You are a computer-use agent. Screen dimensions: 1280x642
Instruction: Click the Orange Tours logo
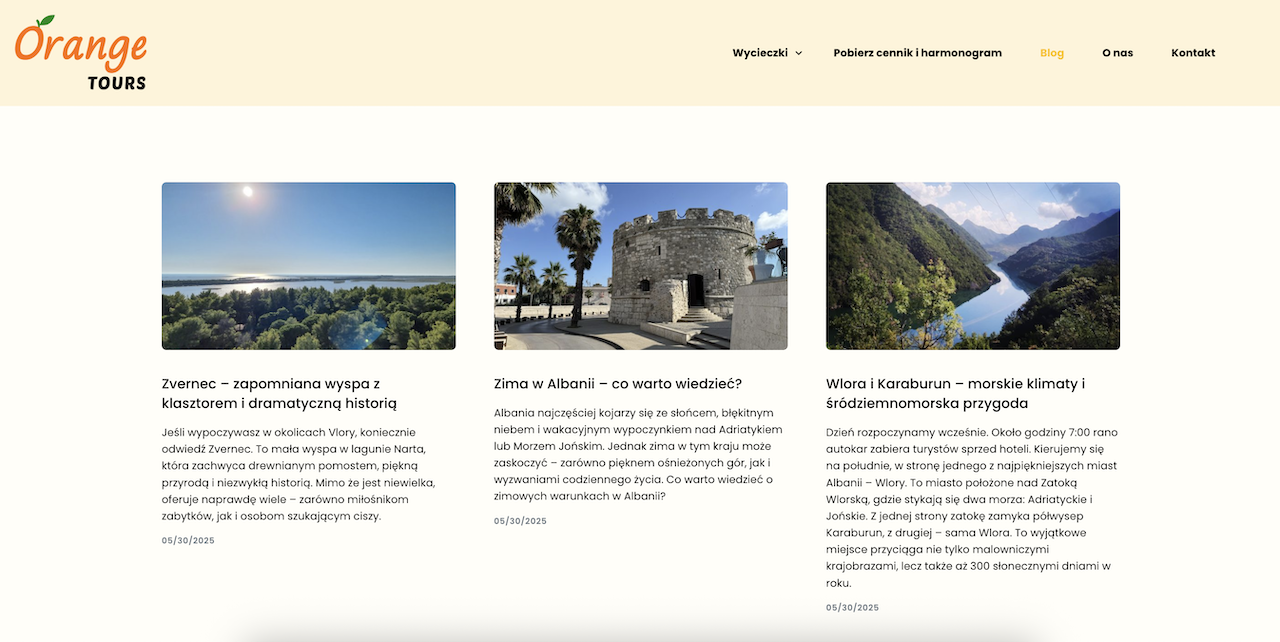tap(81, 53)
